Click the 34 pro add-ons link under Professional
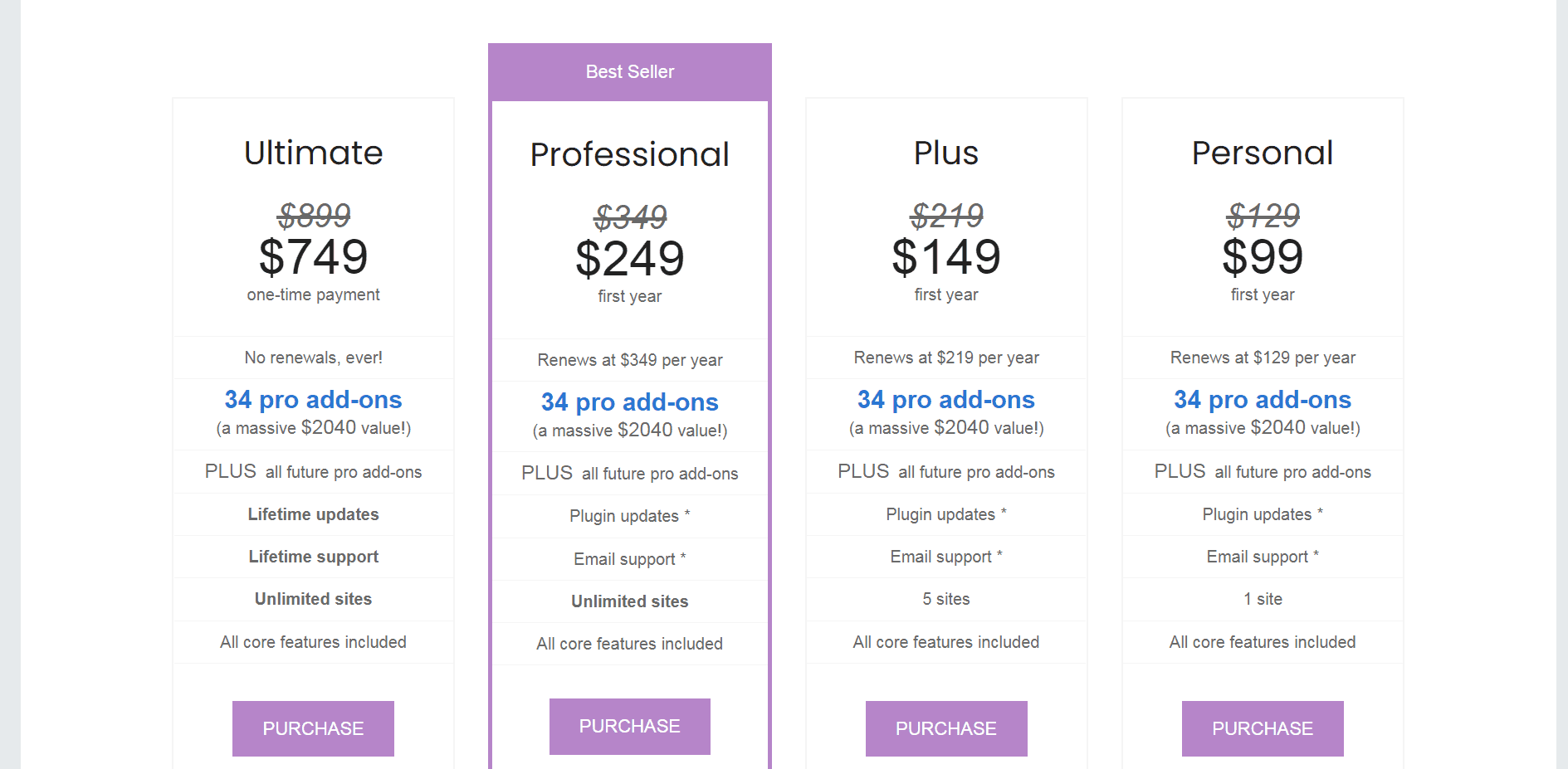The width and height of the screenshot is (1568, 769). 629,402
